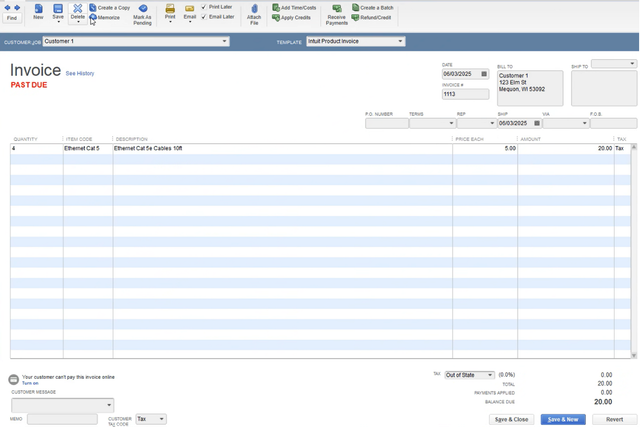The image size is (640, 428).
Task: Open the Ship To dropdown
Action: click(x=632, y=64)
